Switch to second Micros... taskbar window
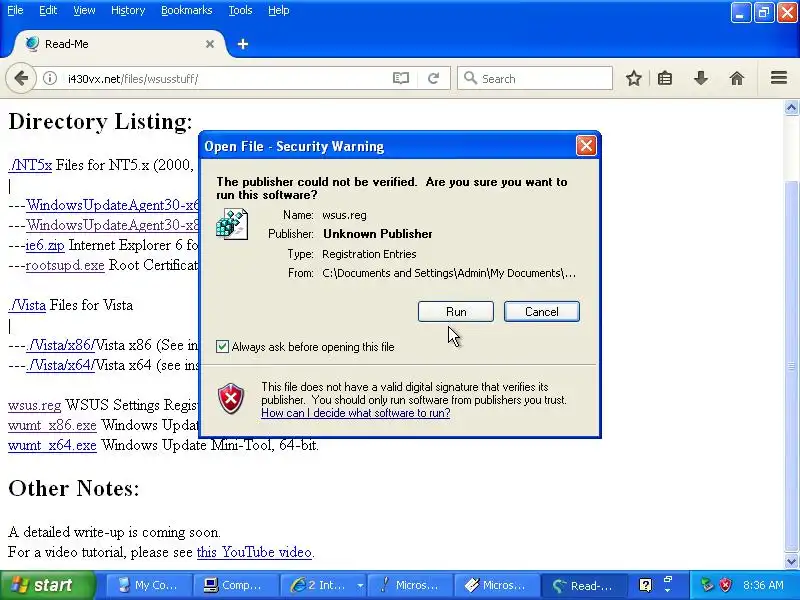 (496, 585)
